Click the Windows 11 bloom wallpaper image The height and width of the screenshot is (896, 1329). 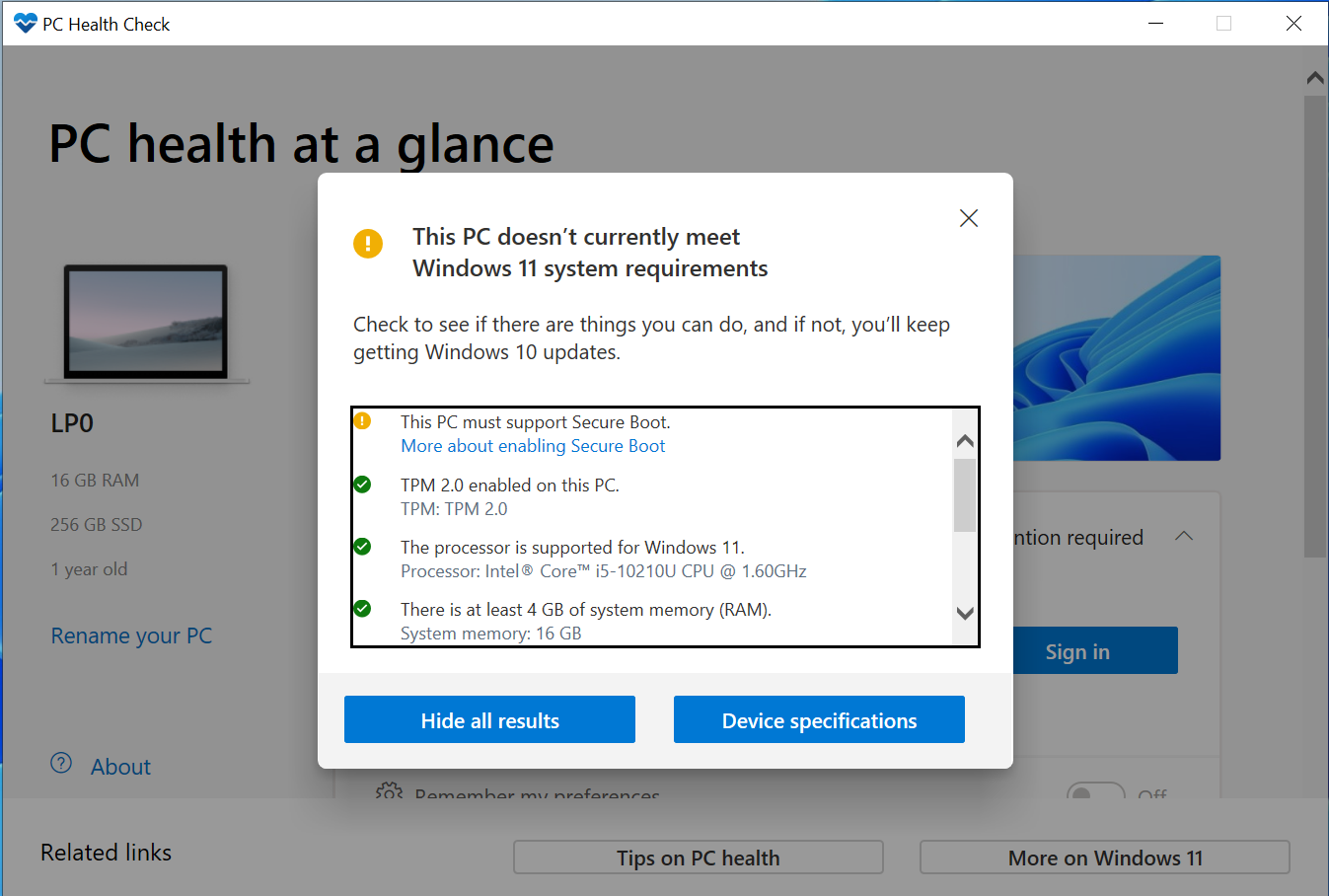(x=1117, y=357)
